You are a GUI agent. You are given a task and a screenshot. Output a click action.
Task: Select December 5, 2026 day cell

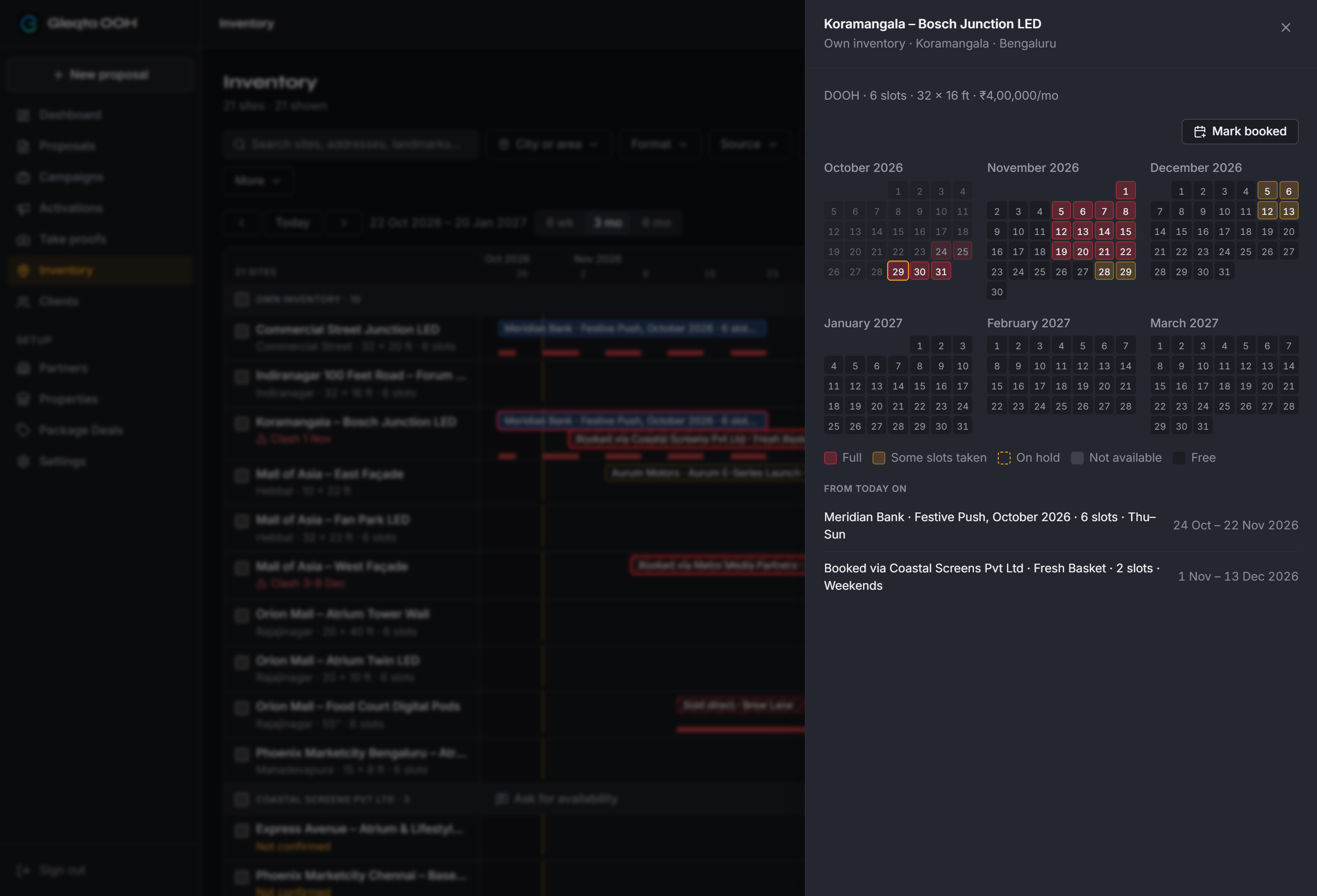tap(1267, 191)
